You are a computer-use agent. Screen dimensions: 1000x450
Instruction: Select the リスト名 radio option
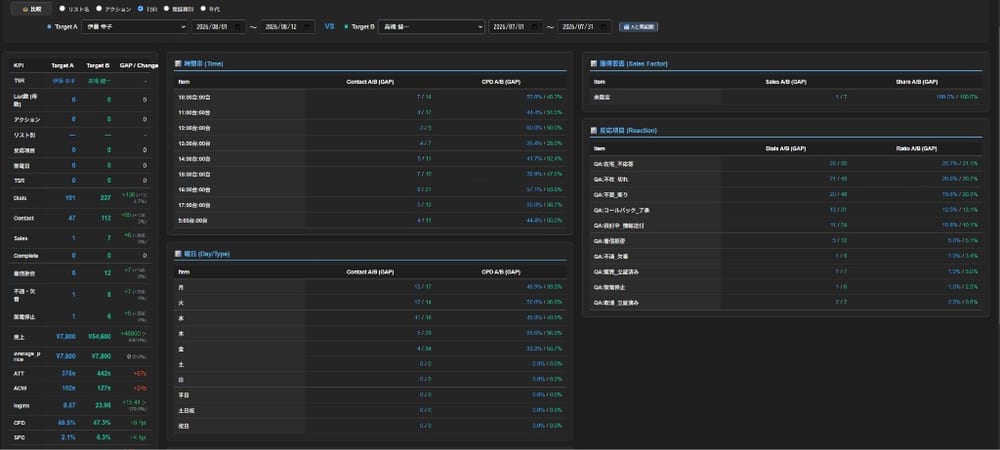62,9
